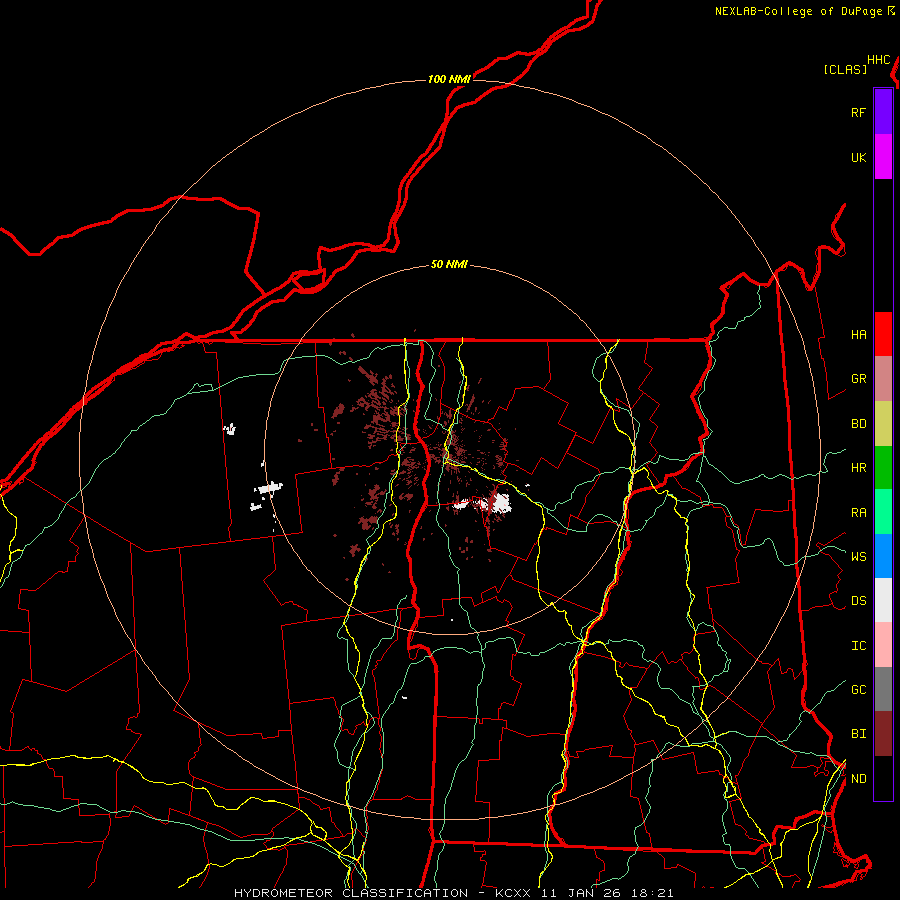Click the UK legend label
This screenshot has width=900, height=900.
(x=858, y=157)
